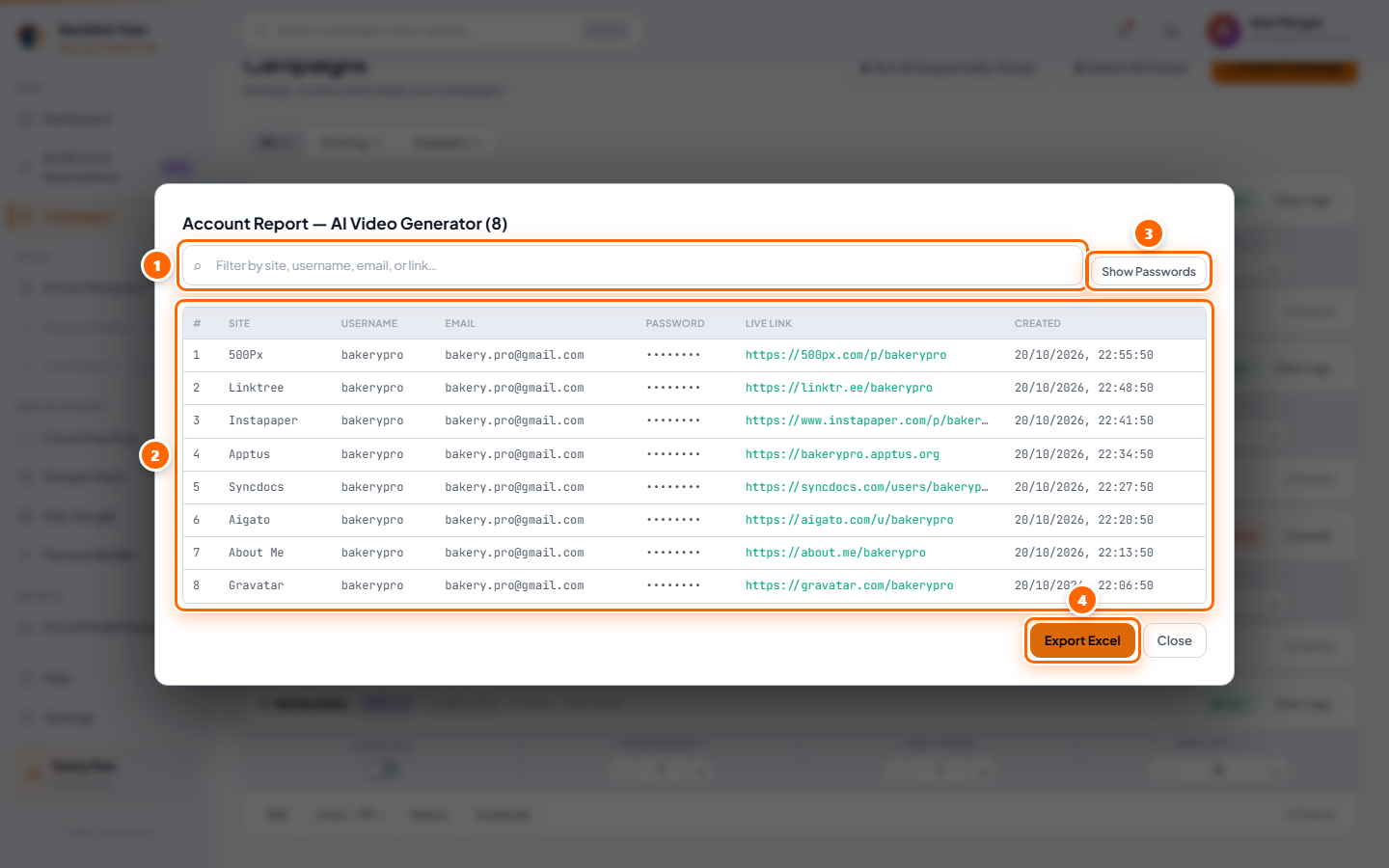The width and height of the screenshot is (1389, 868).
Task: Export the account report to Excel
Action: (1081, 640)
